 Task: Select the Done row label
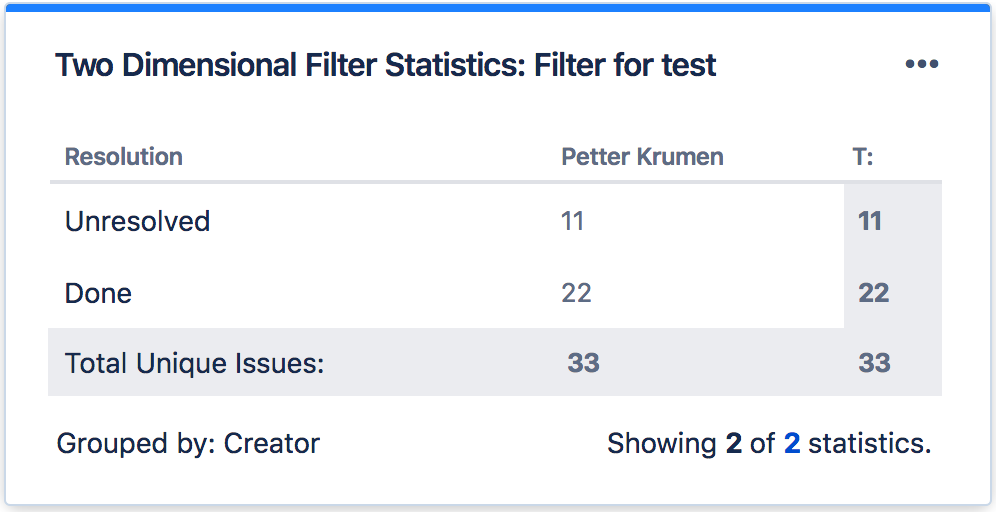click(x=98, y=293)
